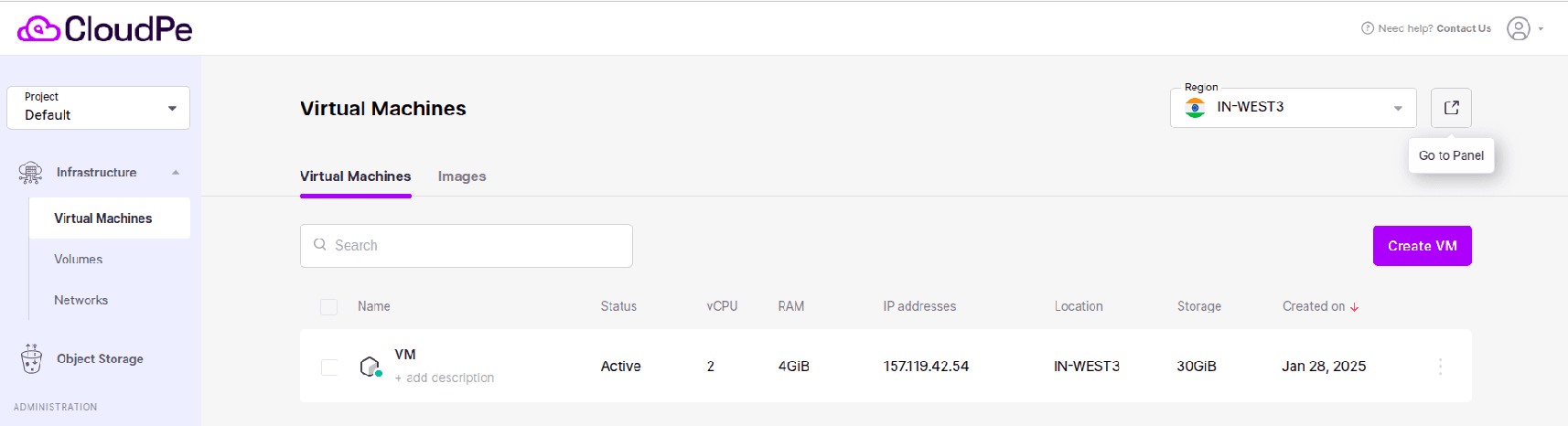Open the VM name link

click(x=405, y=355)
